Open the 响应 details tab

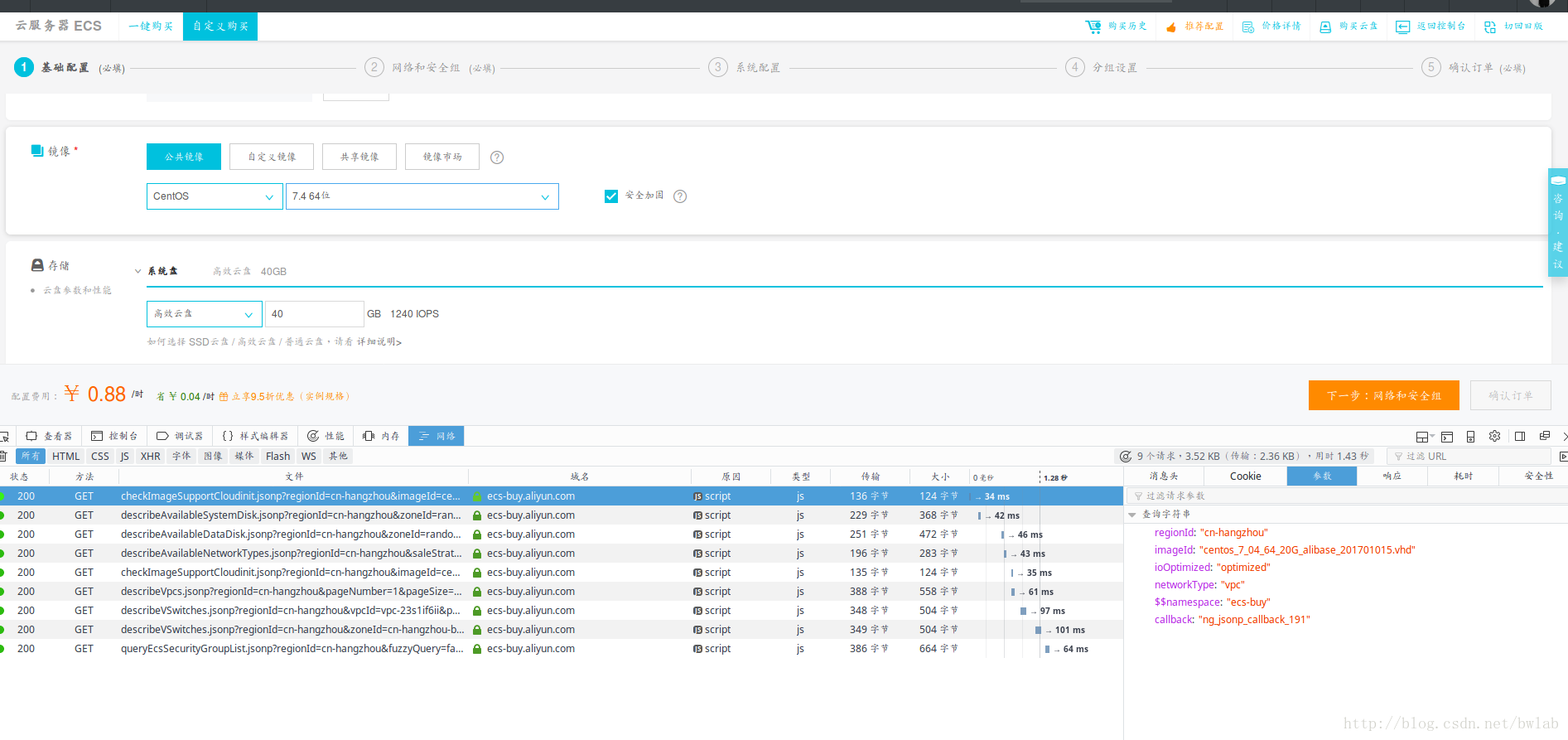1392,476
